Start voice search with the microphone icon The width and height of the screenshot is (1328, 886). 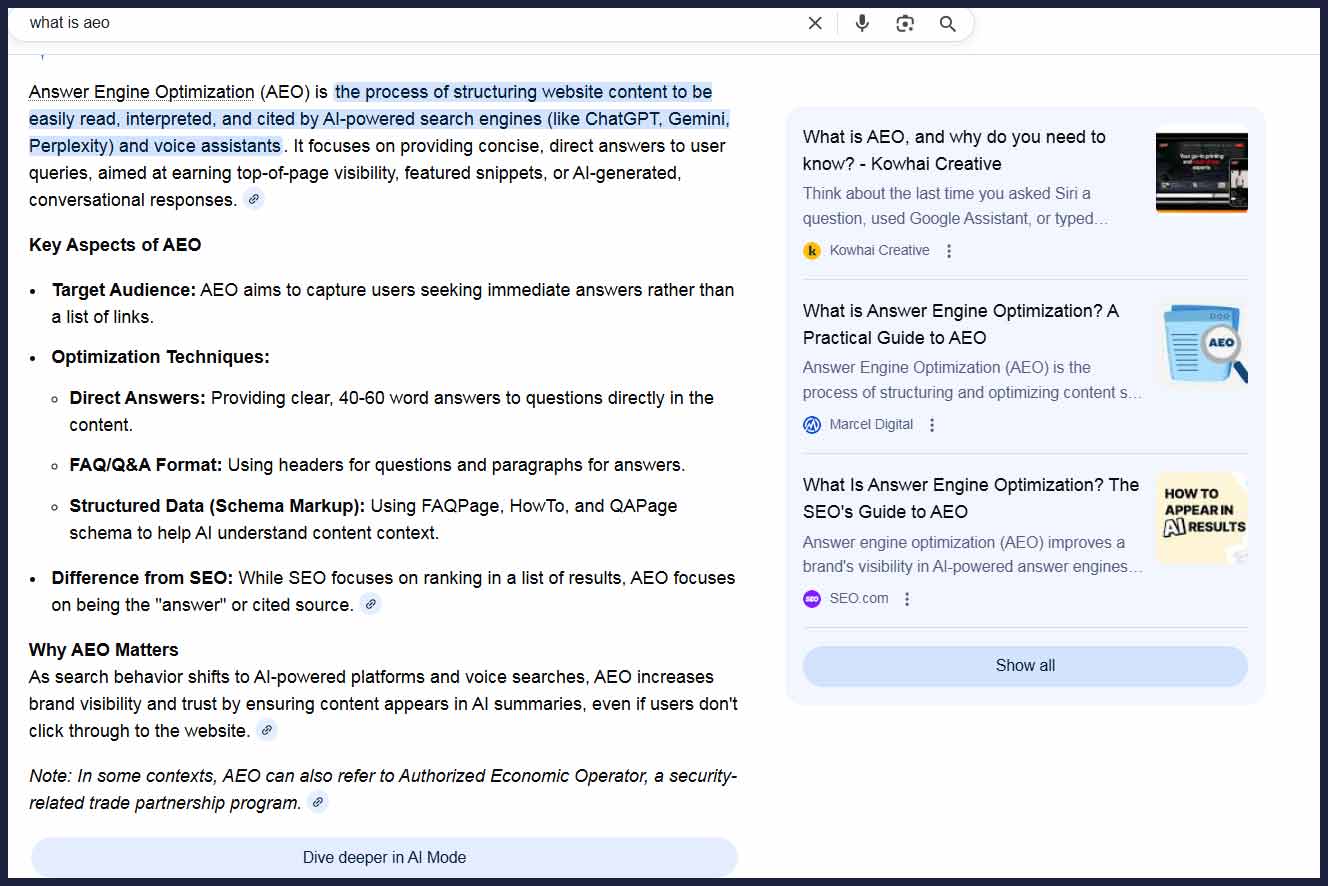point(862,23)
